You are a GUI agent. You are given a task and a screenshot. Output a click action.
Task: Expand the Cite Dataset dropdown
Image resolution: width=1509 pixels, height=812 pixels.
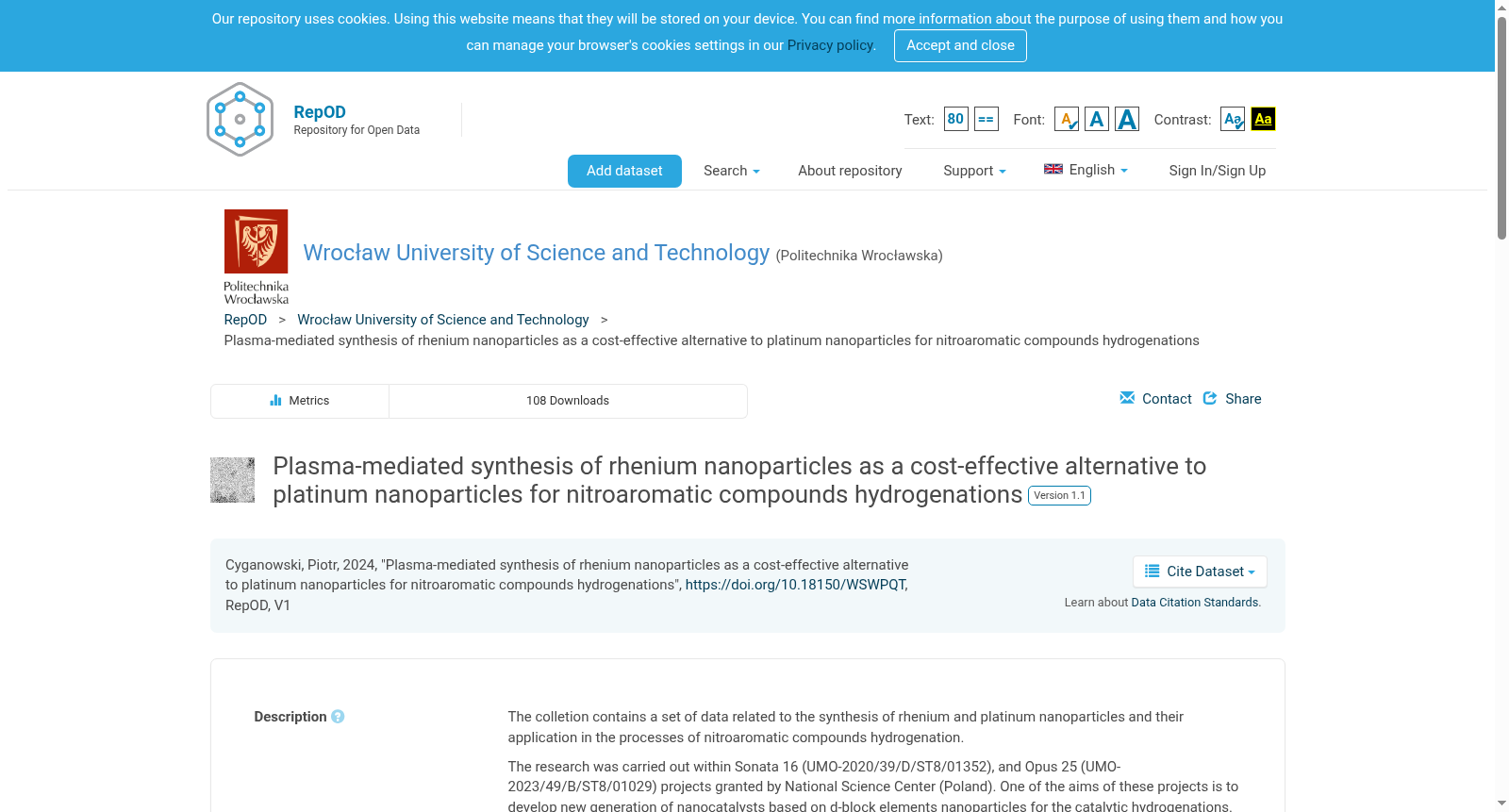(1200, 572)
